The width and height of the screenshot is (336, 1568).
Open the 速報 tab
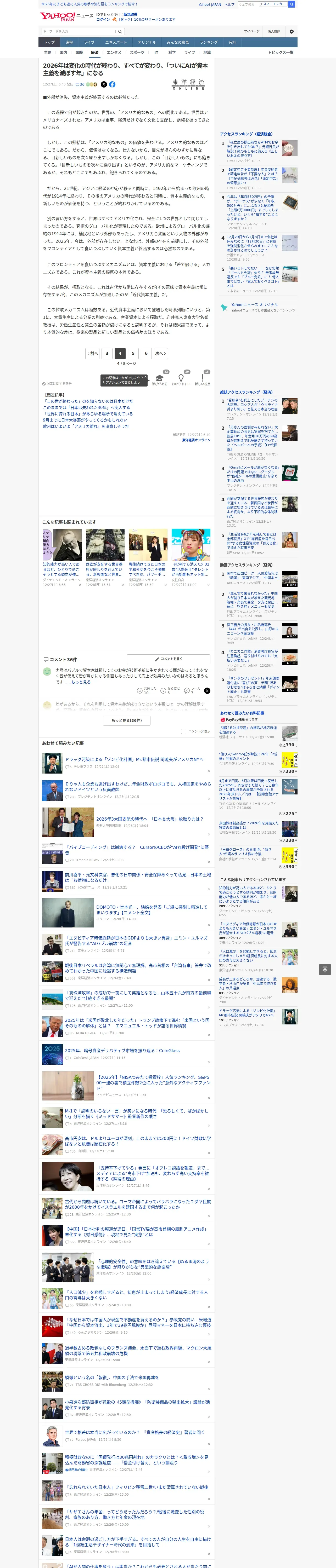69,43
